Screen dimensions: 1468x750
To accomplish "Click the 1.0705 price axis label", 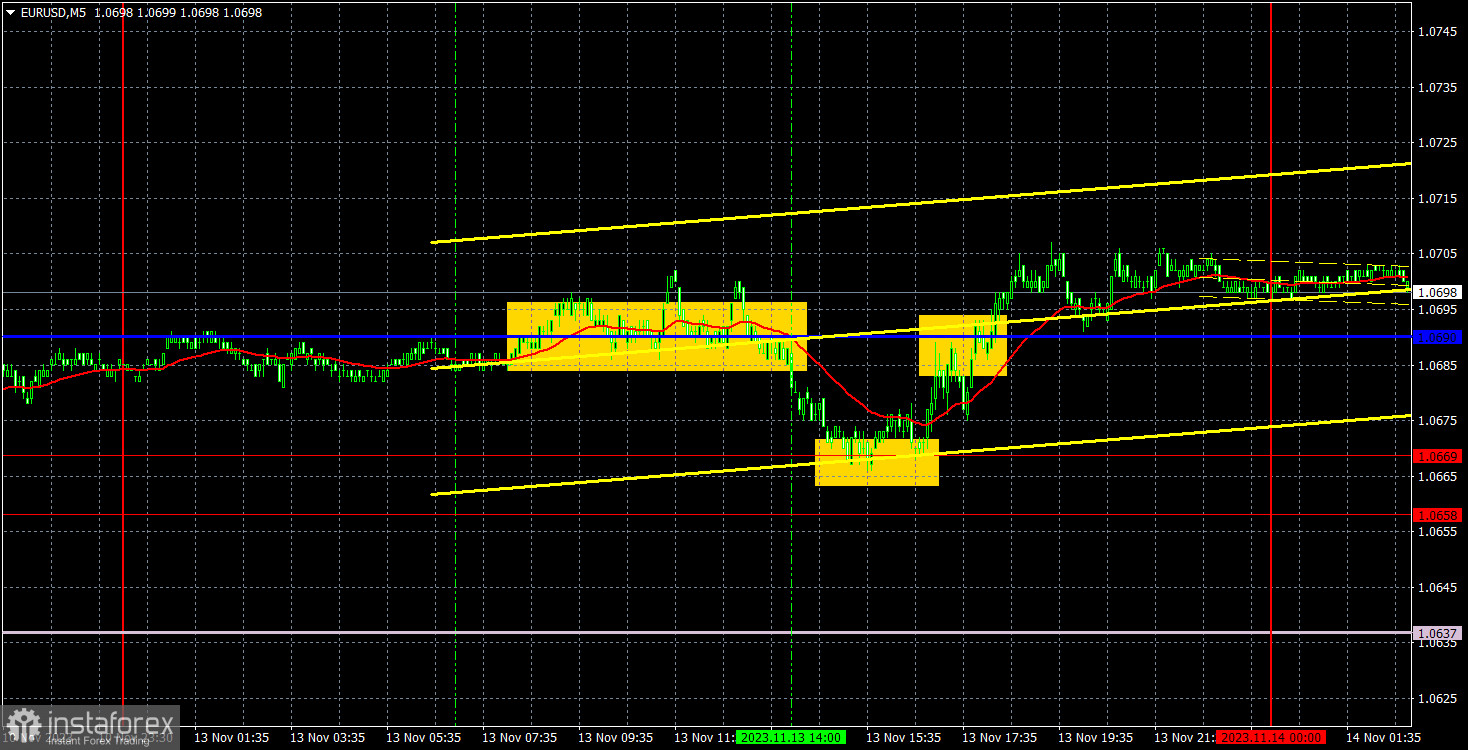I will (x=1437, y=254).
